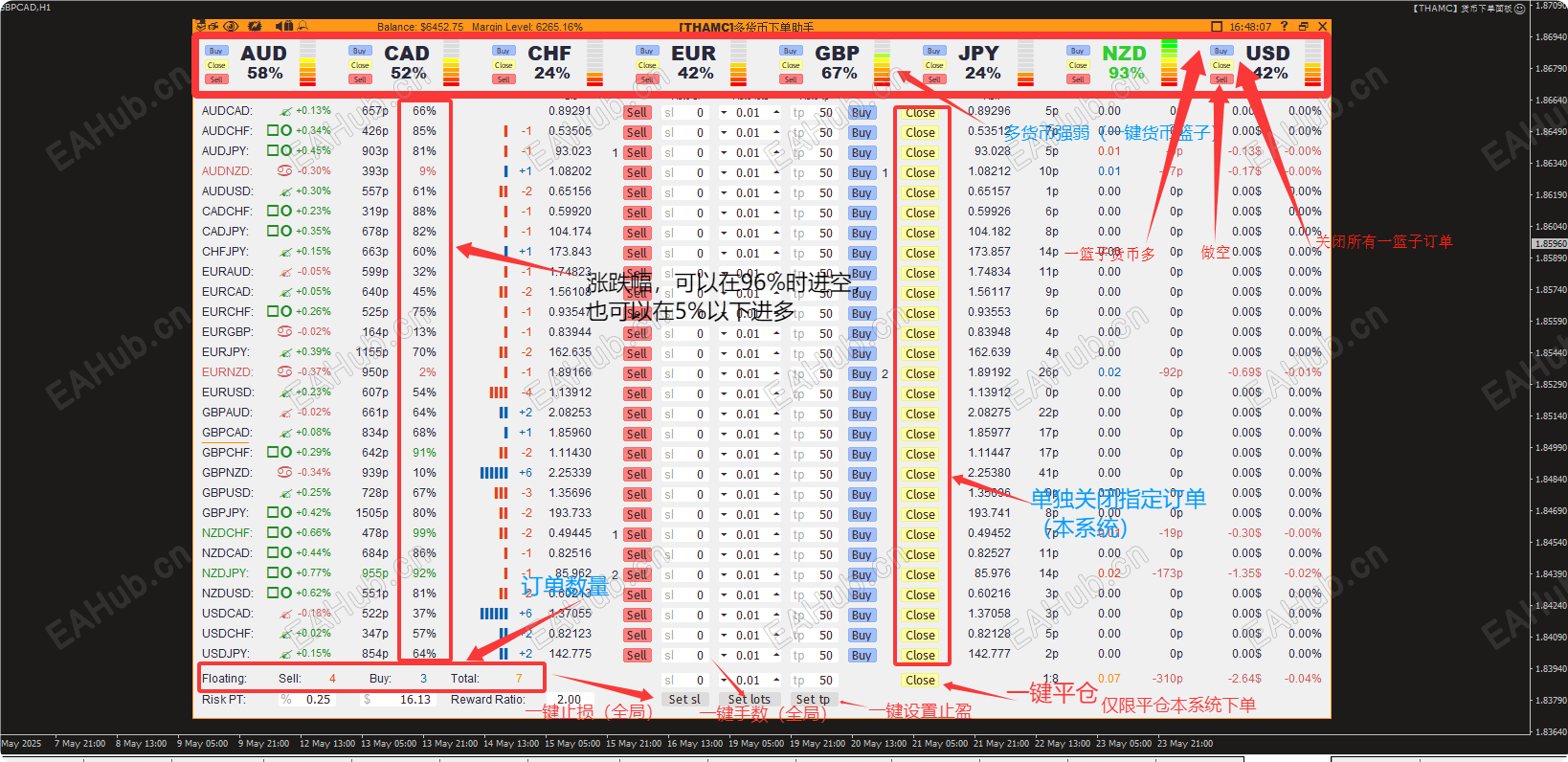
Task: Click the bell alert icon in title bar
Action: tap(302, 27)
